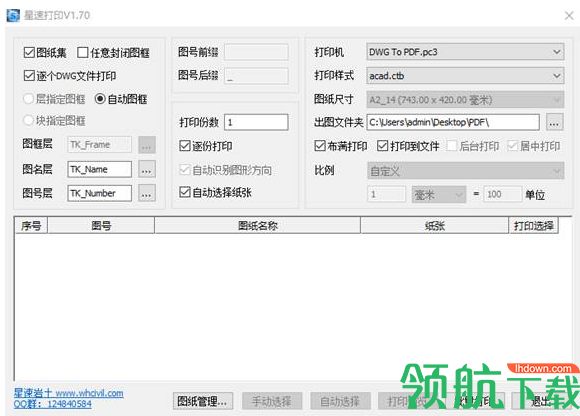Screen dimensions: 580x416
Task: Click the 手动选择 button
Action: pyautogui.click(x=272, y=401)
